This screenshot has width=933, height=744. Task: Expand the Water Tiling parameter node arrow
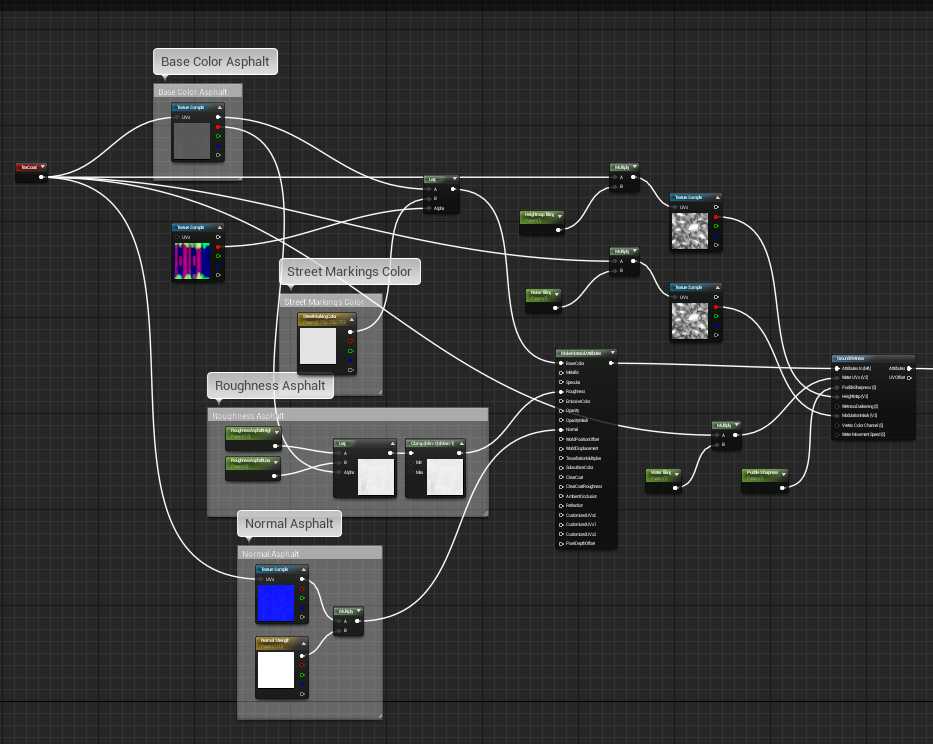click(x=677, y=474)
